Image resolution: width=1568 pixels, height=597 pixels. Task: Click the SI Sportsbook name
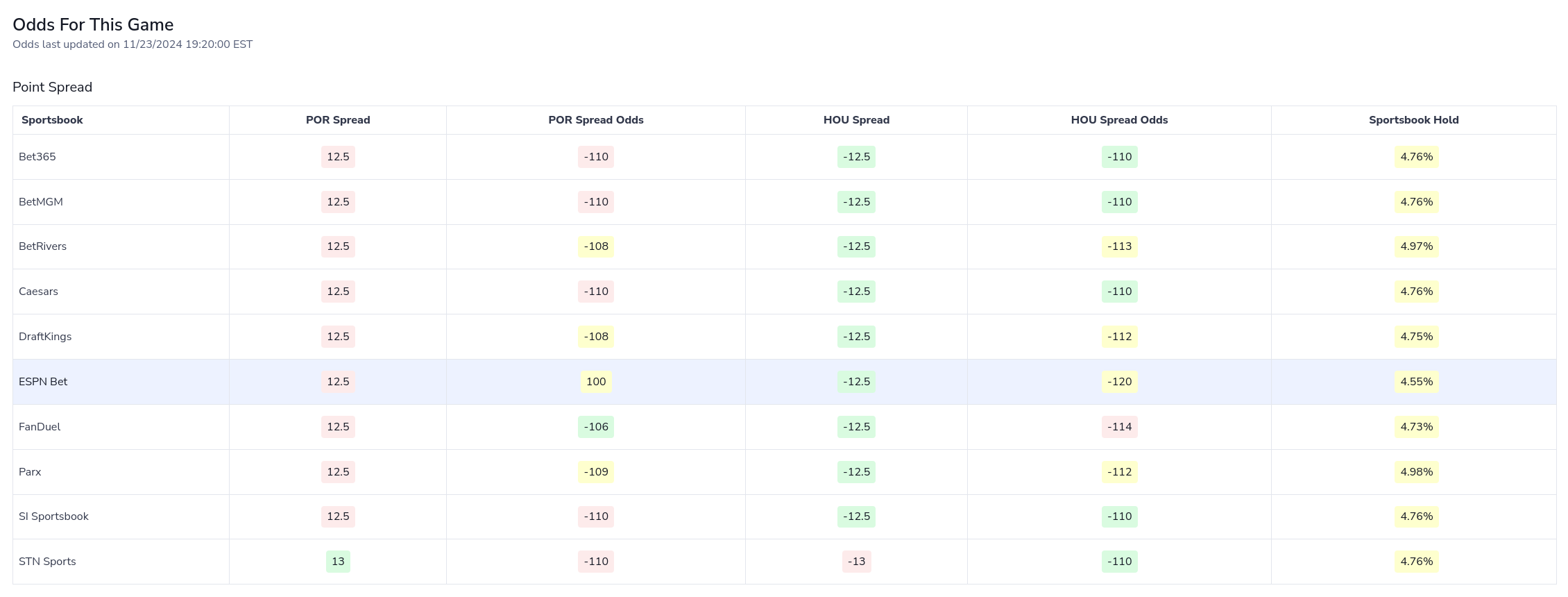pyautogui.click(x=53, y=516)
